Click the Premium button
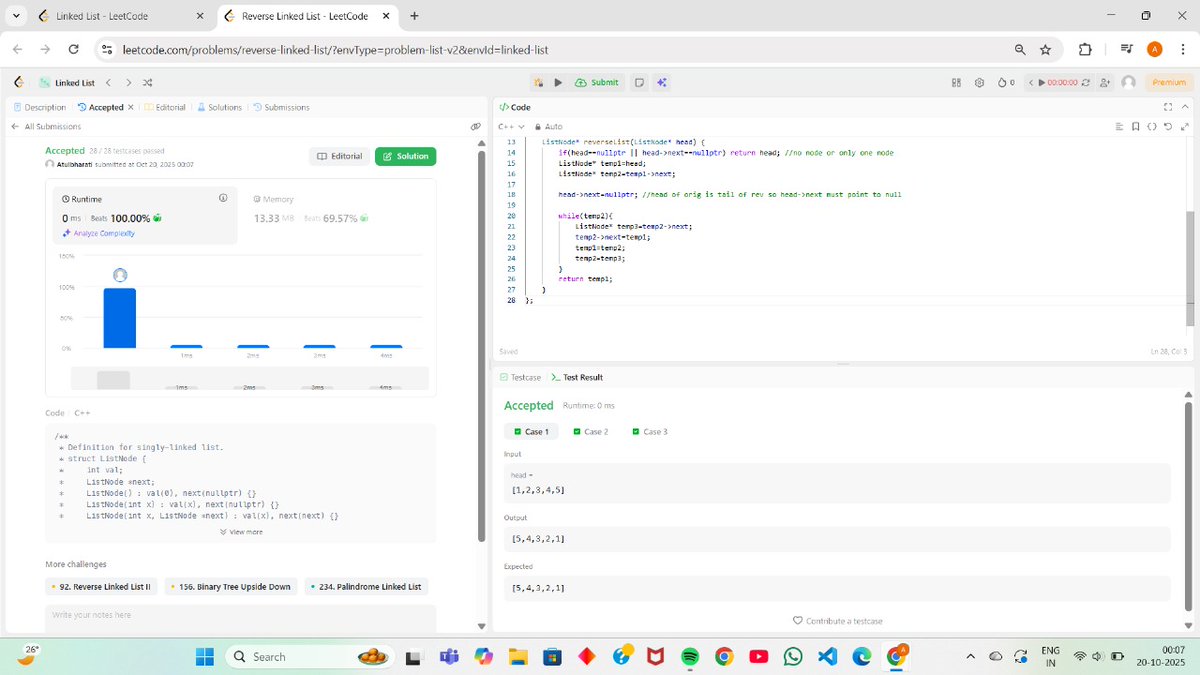The width and height of the screenshot is (1200, 675). (1168, 82)
